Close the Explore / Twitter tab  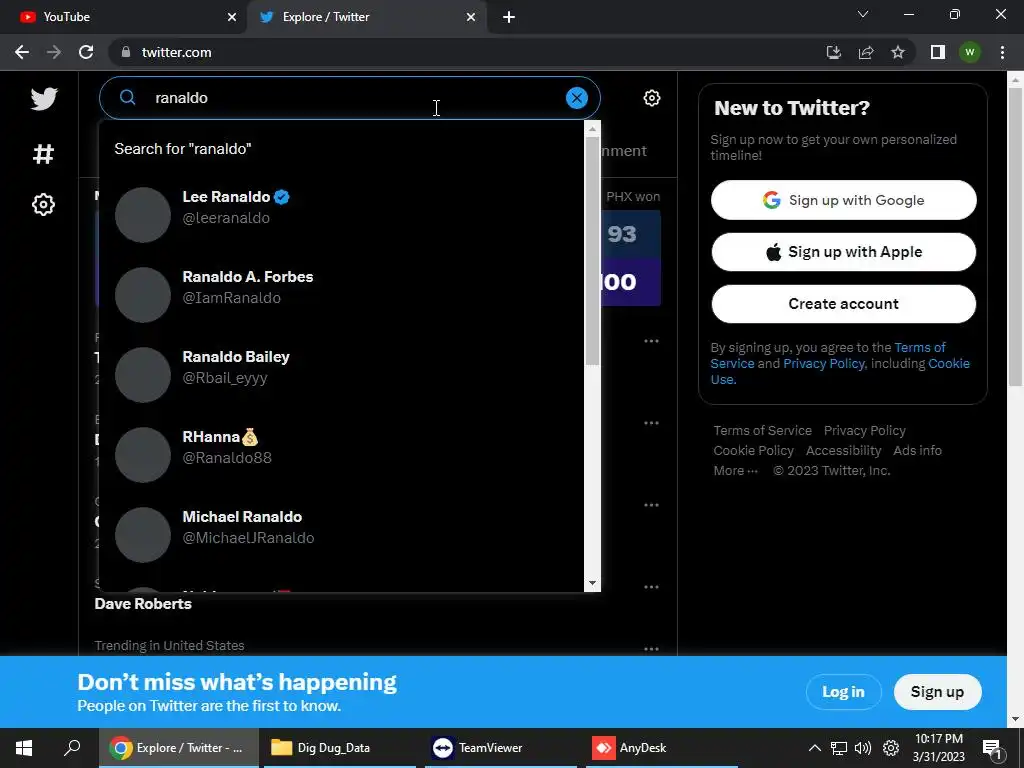(x=471, y=17)
